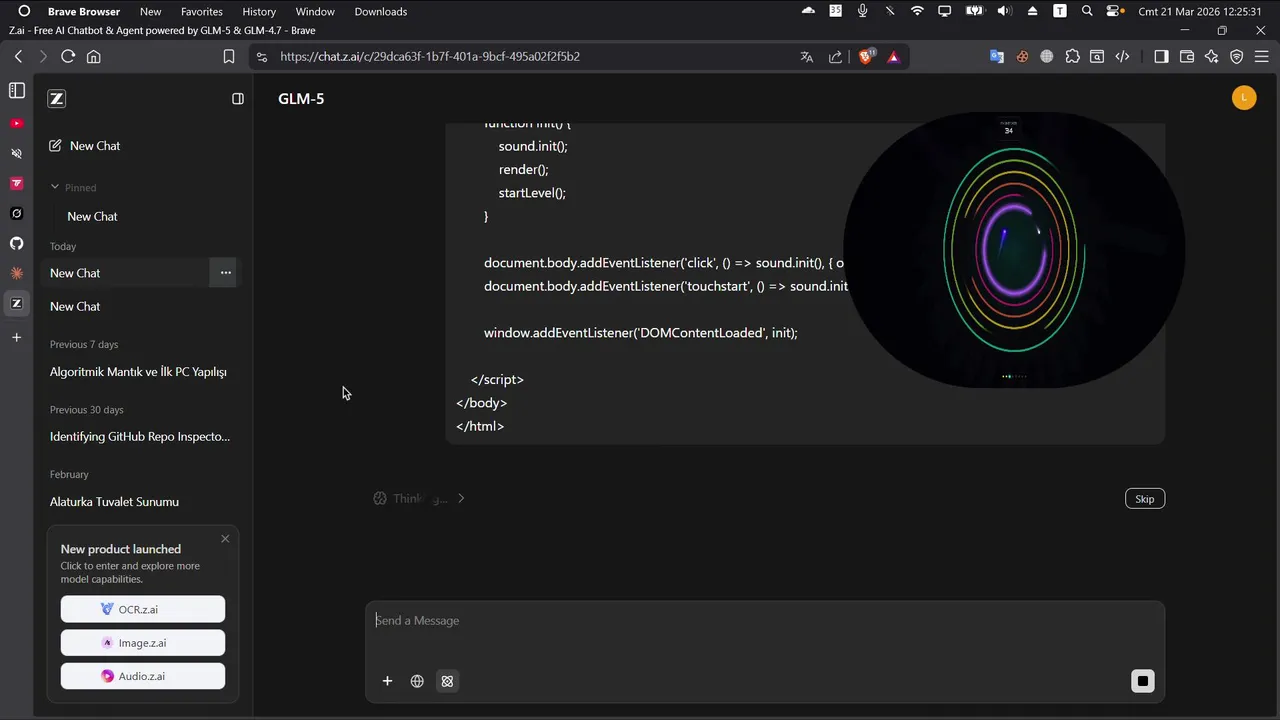Click the translate page icon
The width and height of the screenshot is (1280, 720).
click(807, 57)
